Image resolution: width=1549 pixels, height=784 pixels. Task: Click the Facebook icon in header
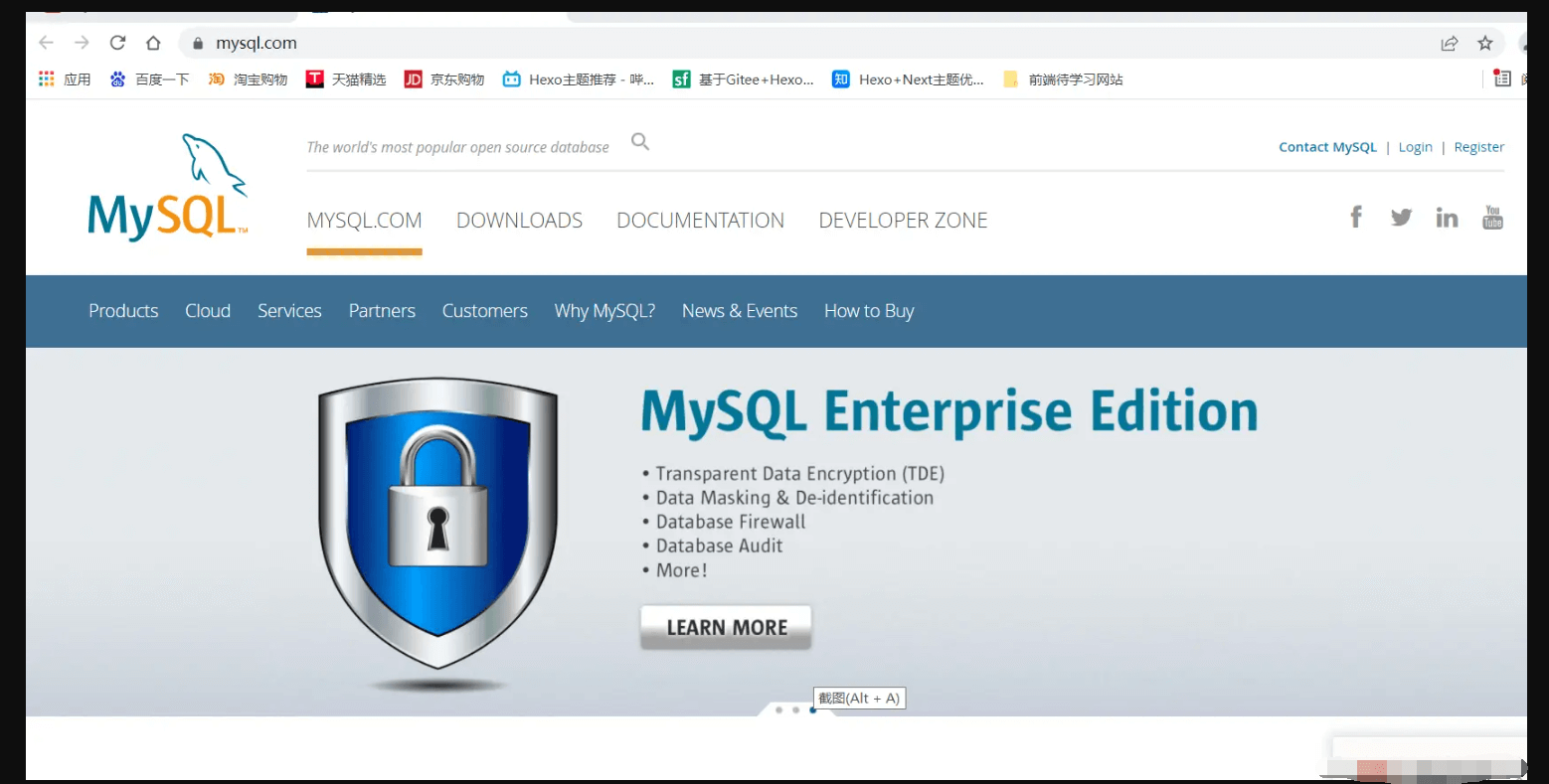click(1355, 217)
